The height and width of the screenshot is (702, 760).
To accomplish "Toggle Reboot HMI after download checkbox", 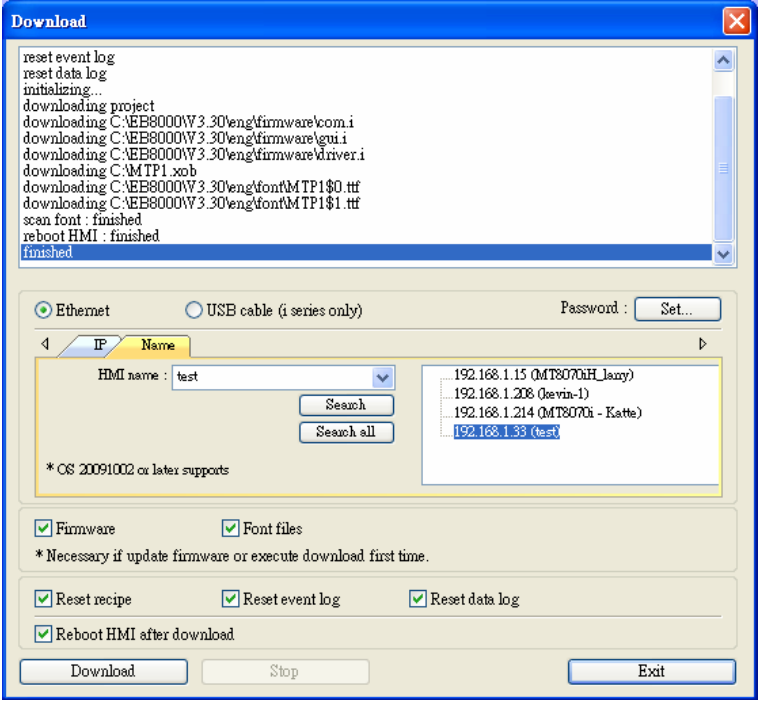I will pyautogui.click(x=43, y=634).
